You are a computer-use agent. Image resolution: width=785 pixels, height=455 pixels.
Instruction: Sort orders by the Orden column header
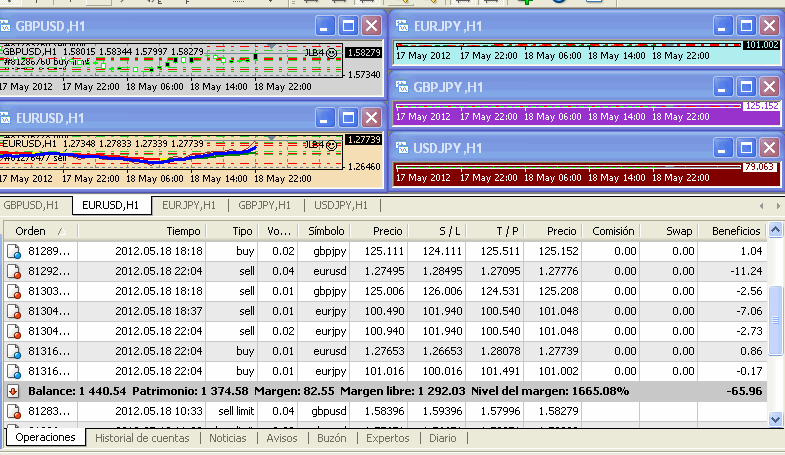pyautogui.click(x=32, y=230)
